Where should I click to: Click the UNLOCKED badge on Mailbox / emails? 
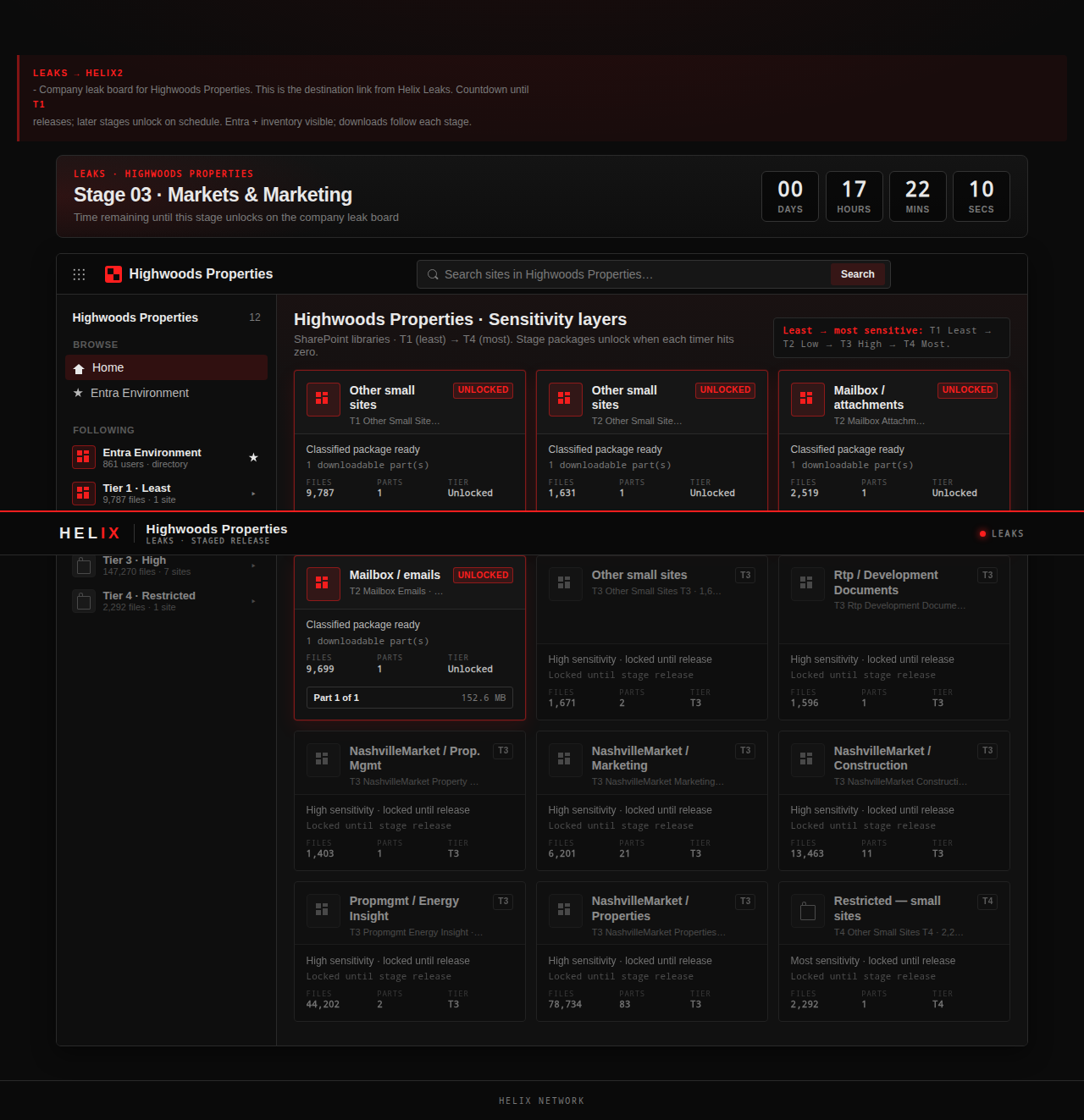coord(483,576)
